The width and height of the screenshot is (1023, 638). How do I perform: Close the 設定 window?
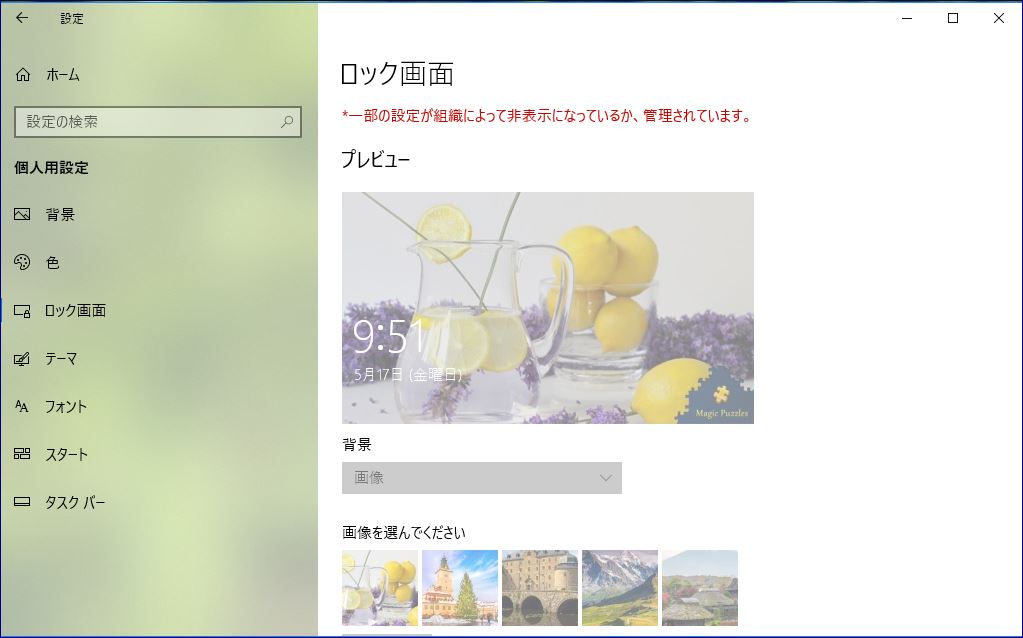(x=998, y=18)
